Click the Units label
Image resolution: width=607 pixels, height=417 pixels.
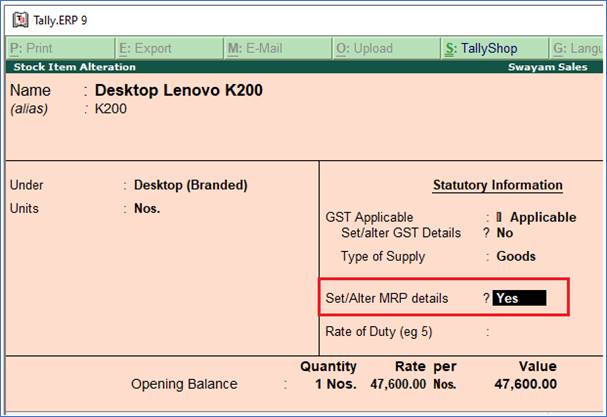point(24,208)
